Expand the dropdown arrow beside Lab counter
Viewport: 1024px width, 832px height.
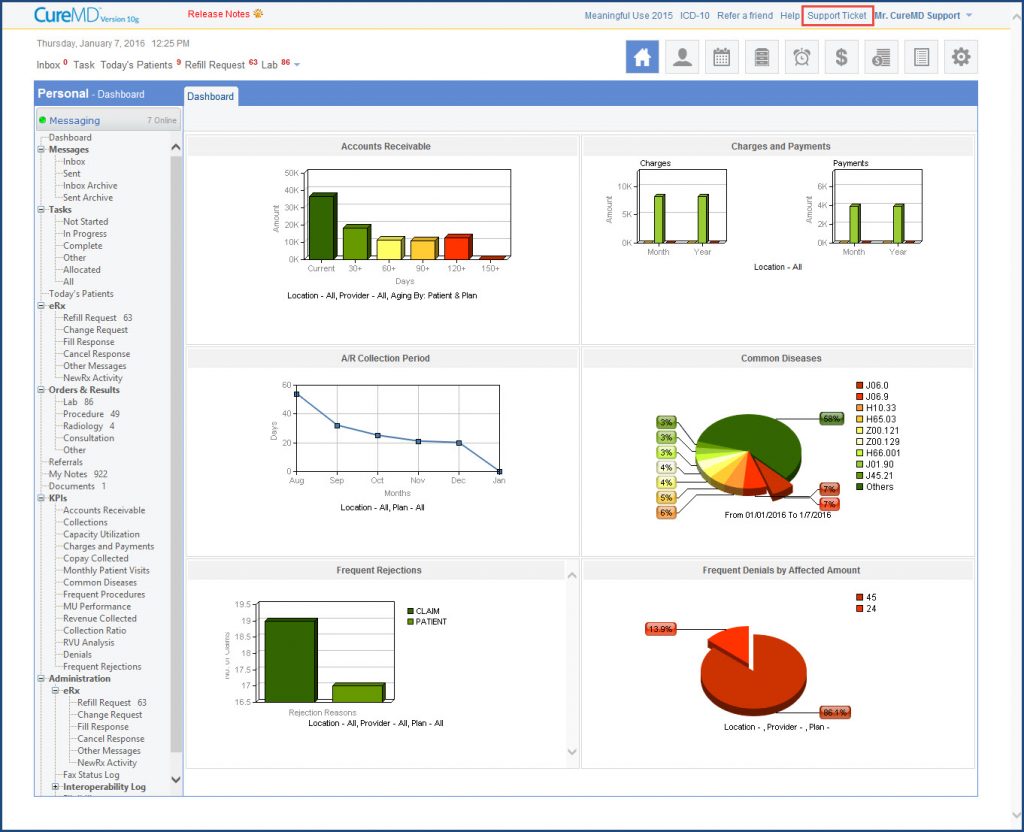pos(297,65)
